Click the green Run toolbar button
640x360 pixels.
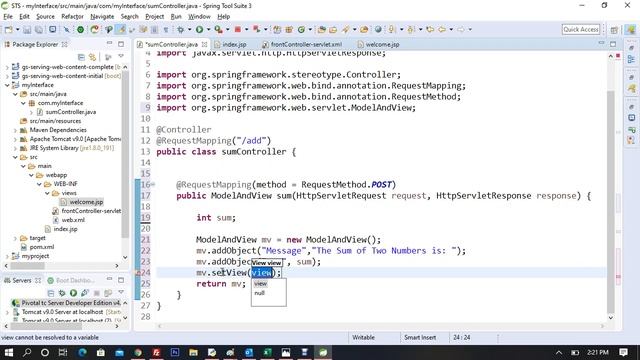[x=199, y=29]
